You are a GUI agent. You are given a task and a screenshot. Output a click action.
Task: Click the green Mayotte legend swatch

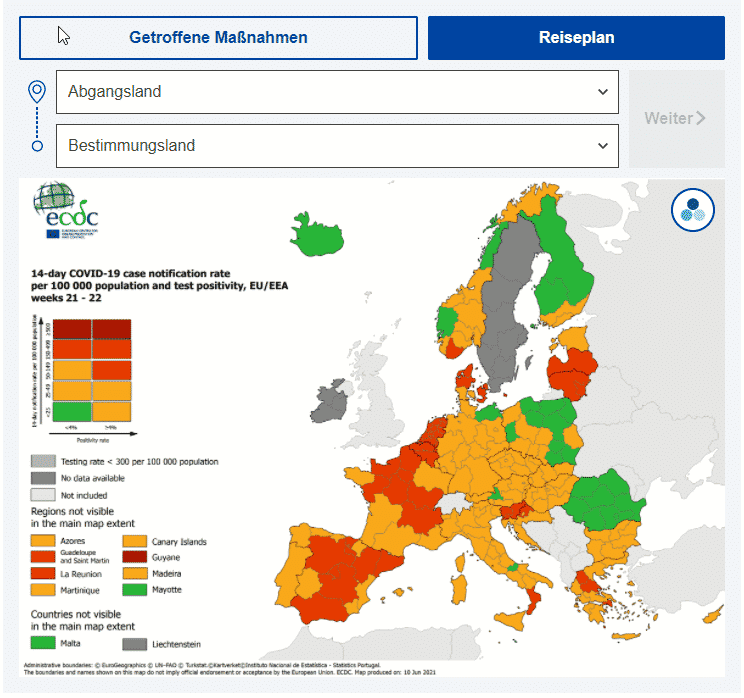pyautogui.click(x=136, y=590)
